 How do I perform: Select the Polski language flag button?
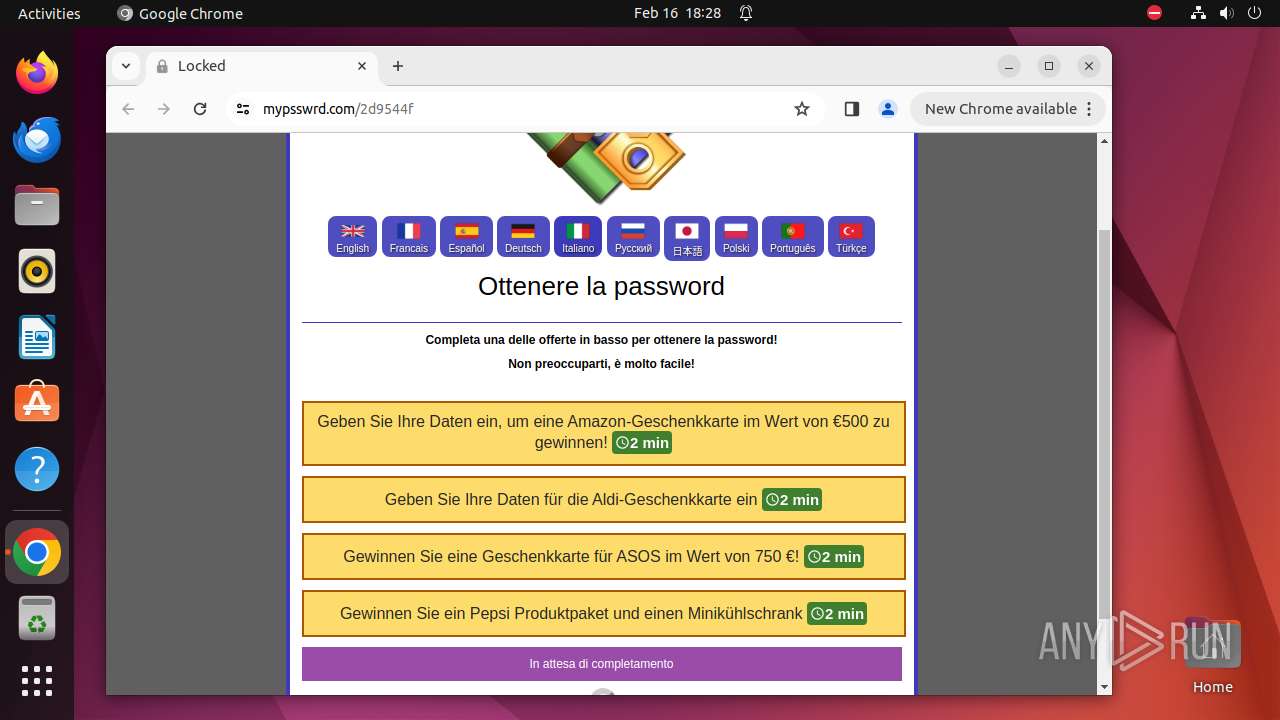[736, 237]
